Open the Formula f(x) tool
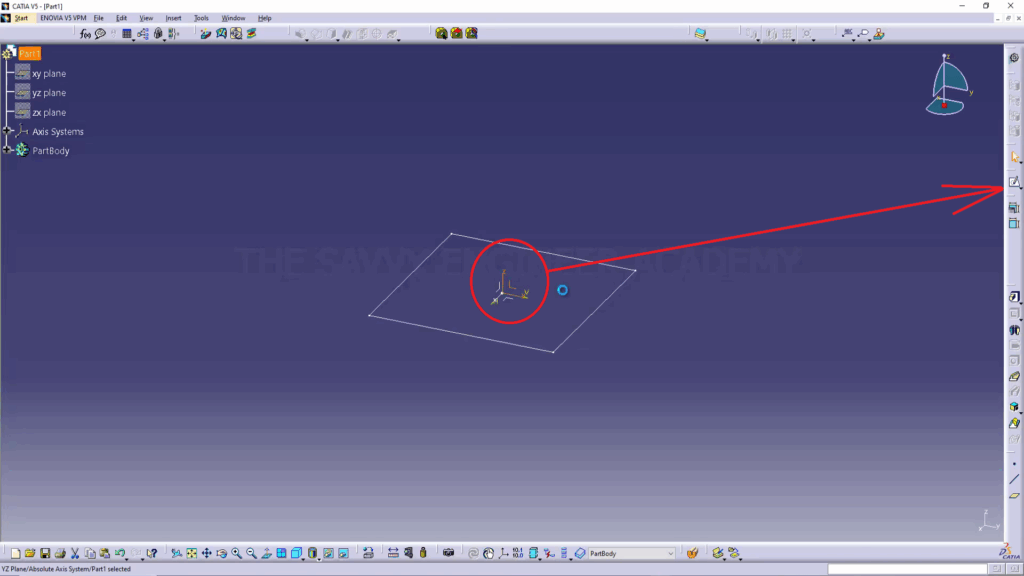Image resolution: width=1024 pixels, height=576 pixels. coord(86,33)
